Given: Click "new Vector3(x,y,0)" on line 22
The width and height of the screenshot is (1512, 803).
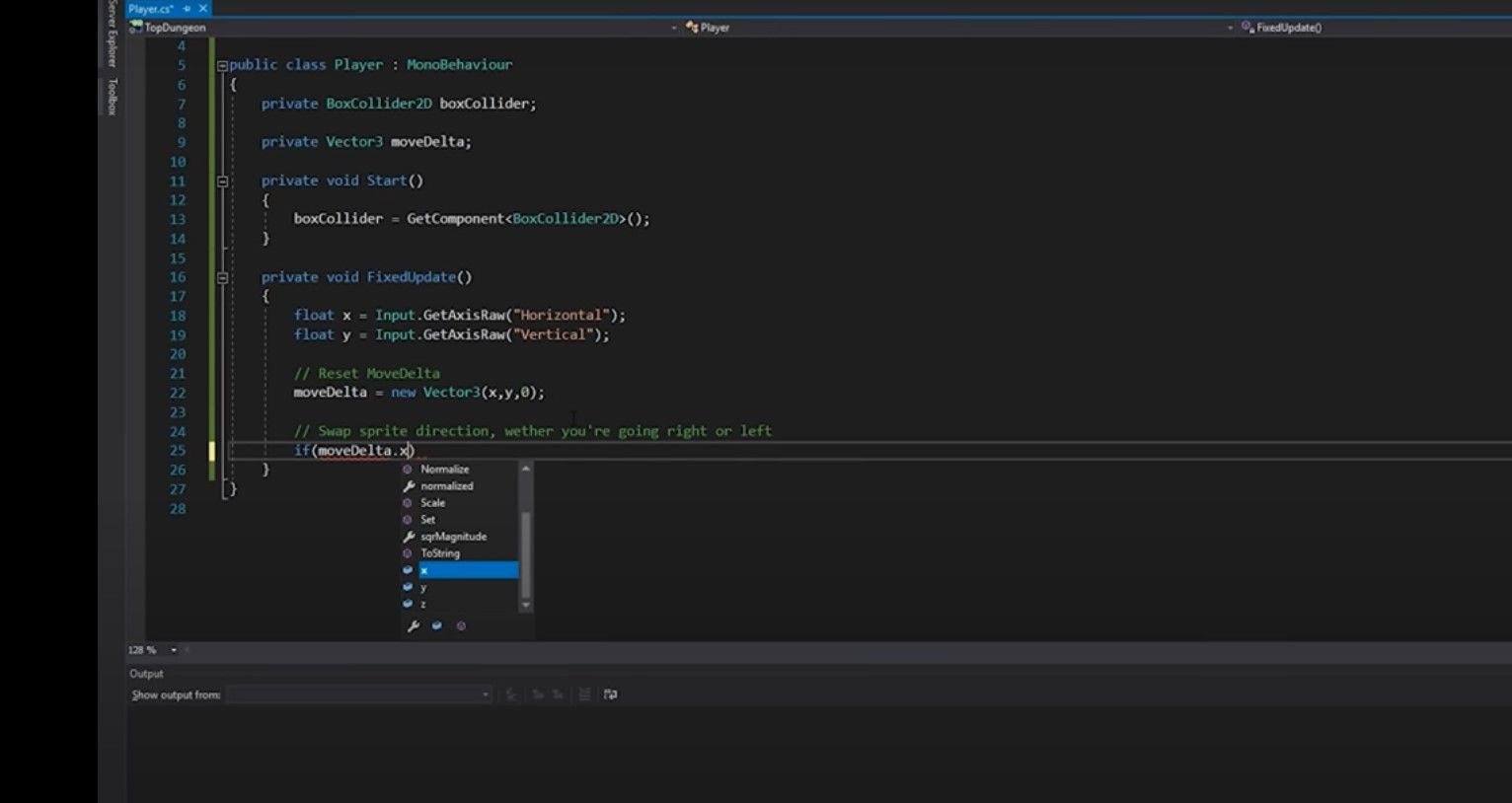Looking at the screenshot, I should tap(464, 393).
